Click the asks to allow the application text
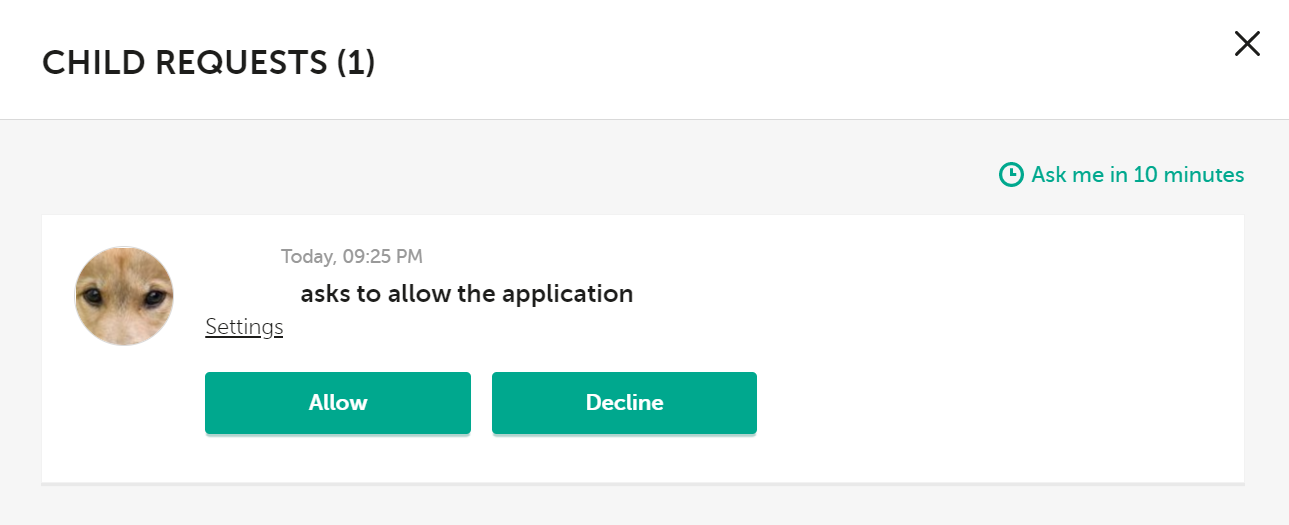The height and width of the screenshot is (525, 1289). [467, 294]
